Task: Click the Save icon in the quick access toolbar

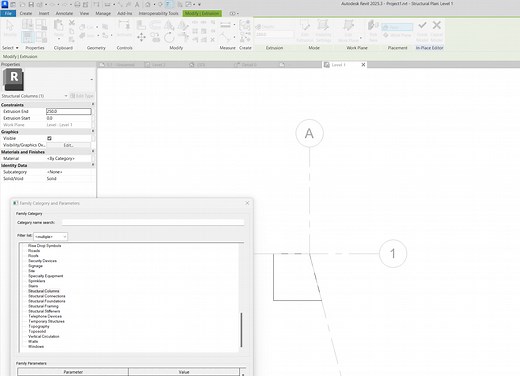Action: coord(31,4)
